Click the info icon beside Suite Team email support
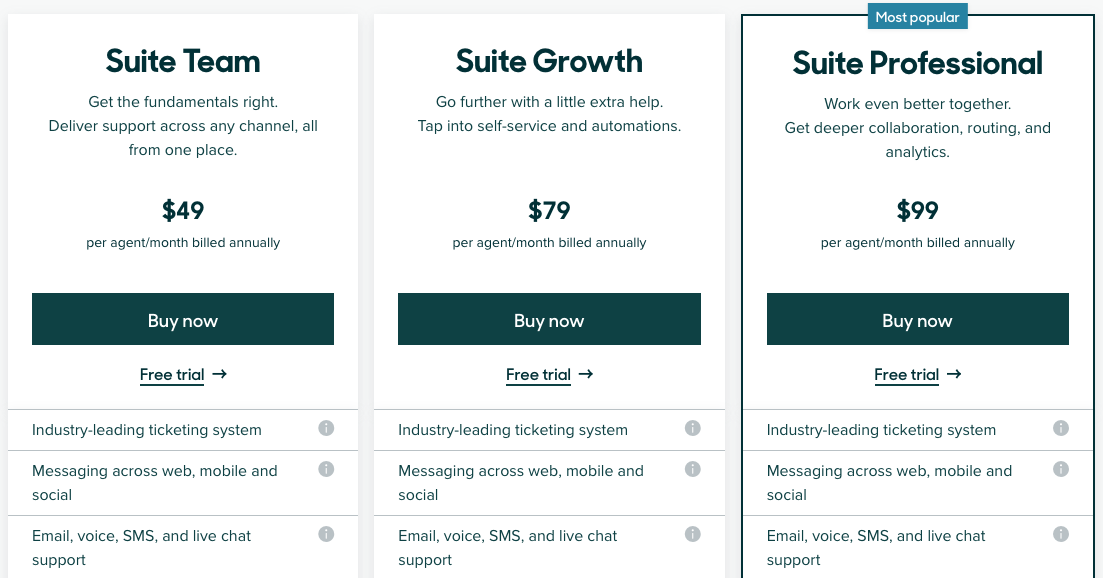This screenshot has height=578, width=1103. [x=326, y=534]
